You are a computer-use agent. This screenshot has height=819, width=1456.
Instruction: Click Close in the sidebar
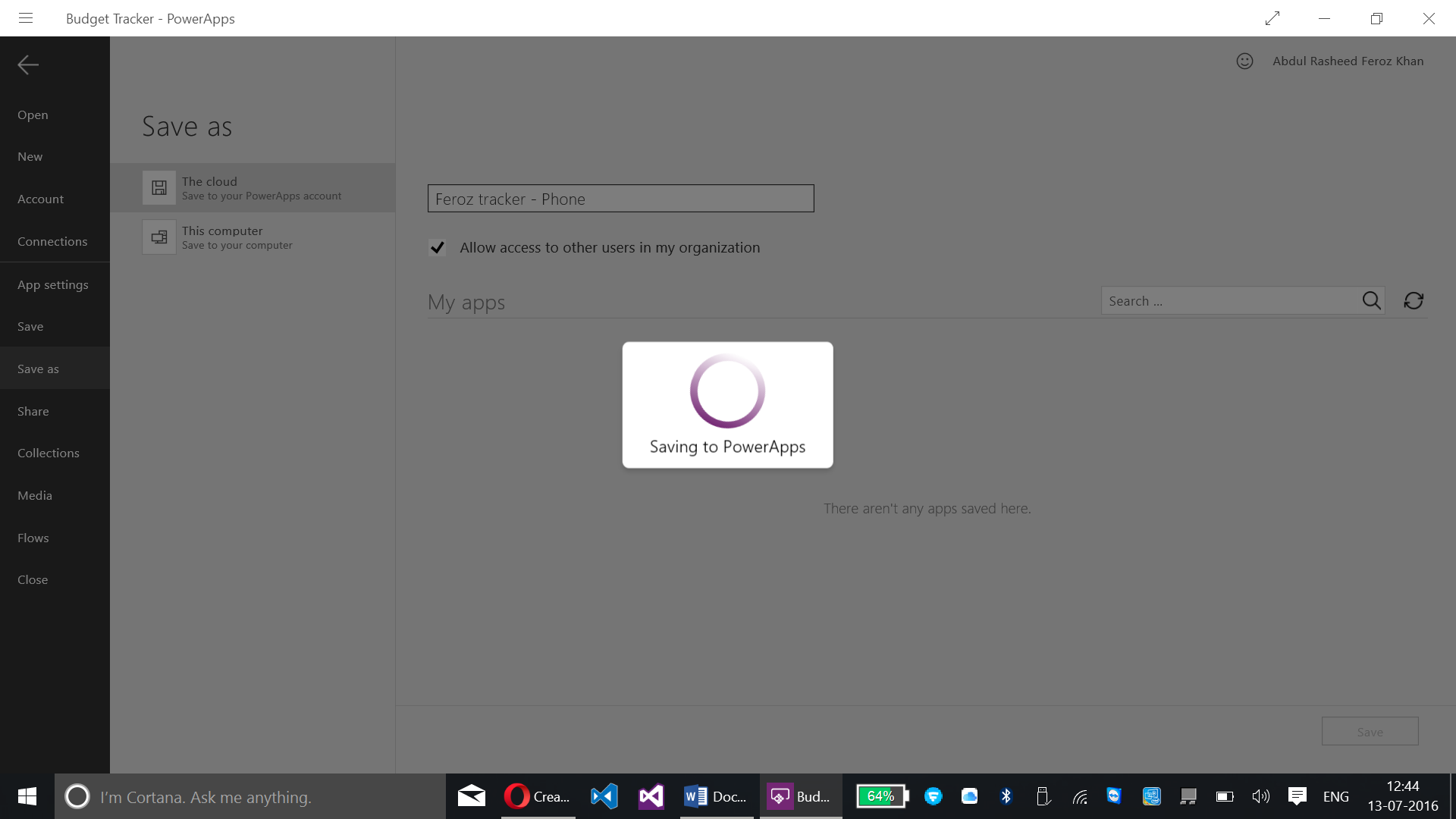(55, 580)
